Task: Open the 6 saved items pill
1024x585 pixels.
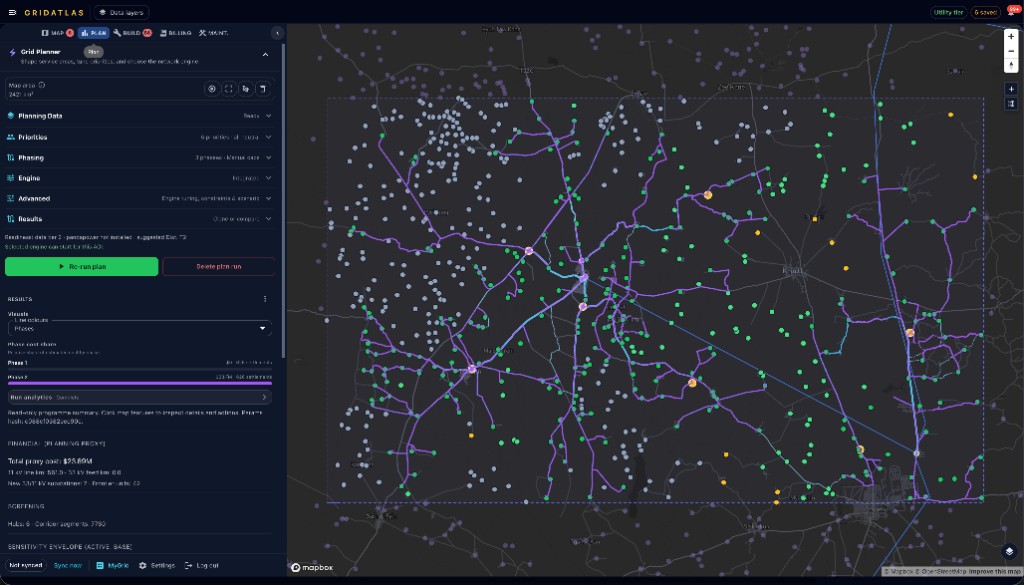Action: 985,12
